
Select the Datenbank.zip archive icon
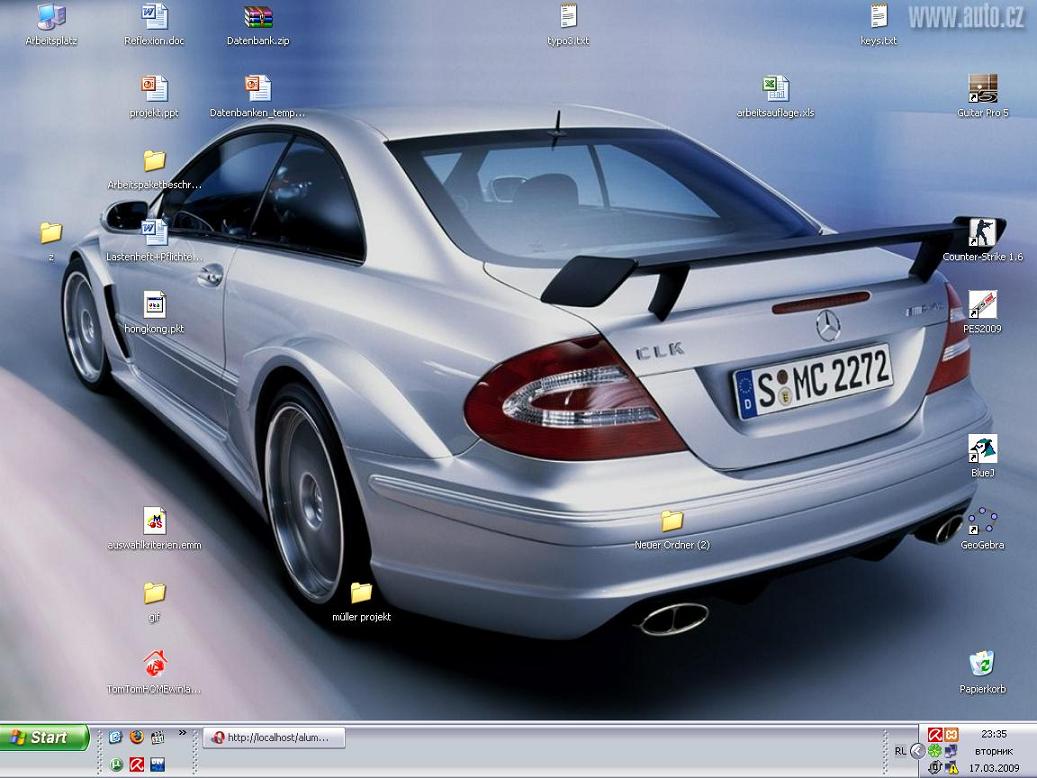tap(258, 18)
